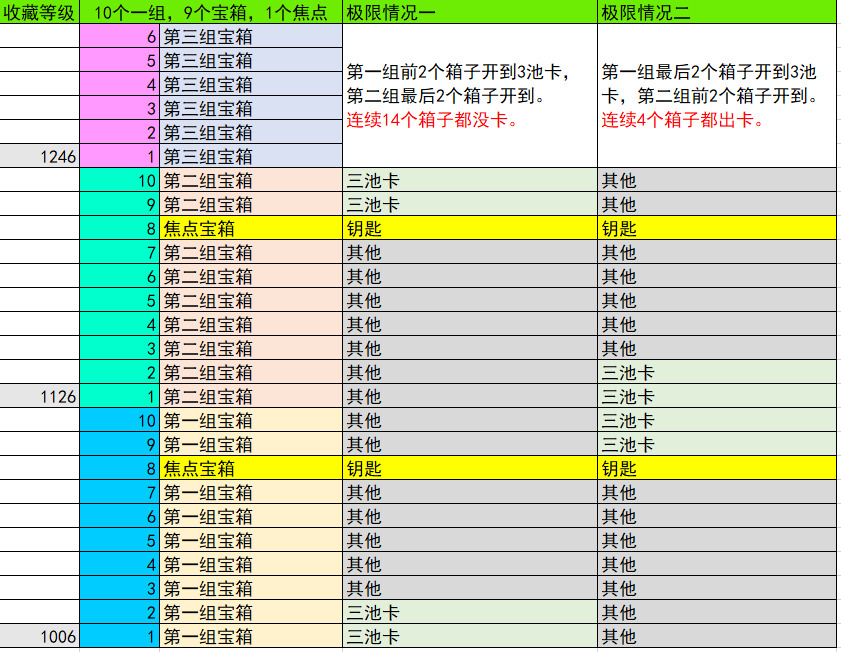Click 极限情况二 钥匙 cell in first group 焦点宝箱 row
The width and height of the screenshot is (841, 652).
tap(718, 468)
